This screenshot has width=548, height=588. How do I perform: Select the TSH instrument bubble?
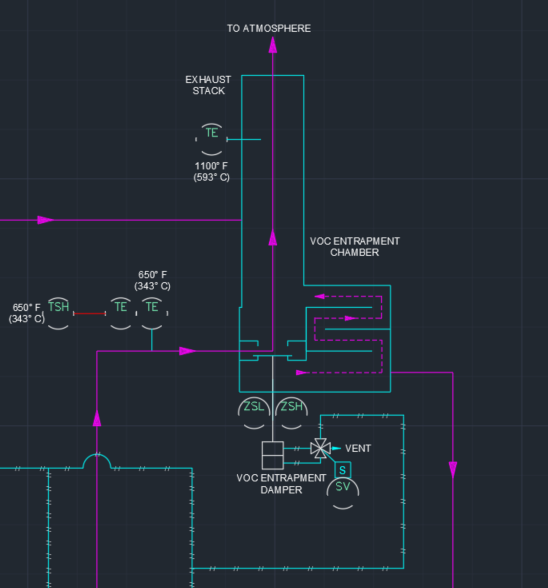(x=59, y=314)
